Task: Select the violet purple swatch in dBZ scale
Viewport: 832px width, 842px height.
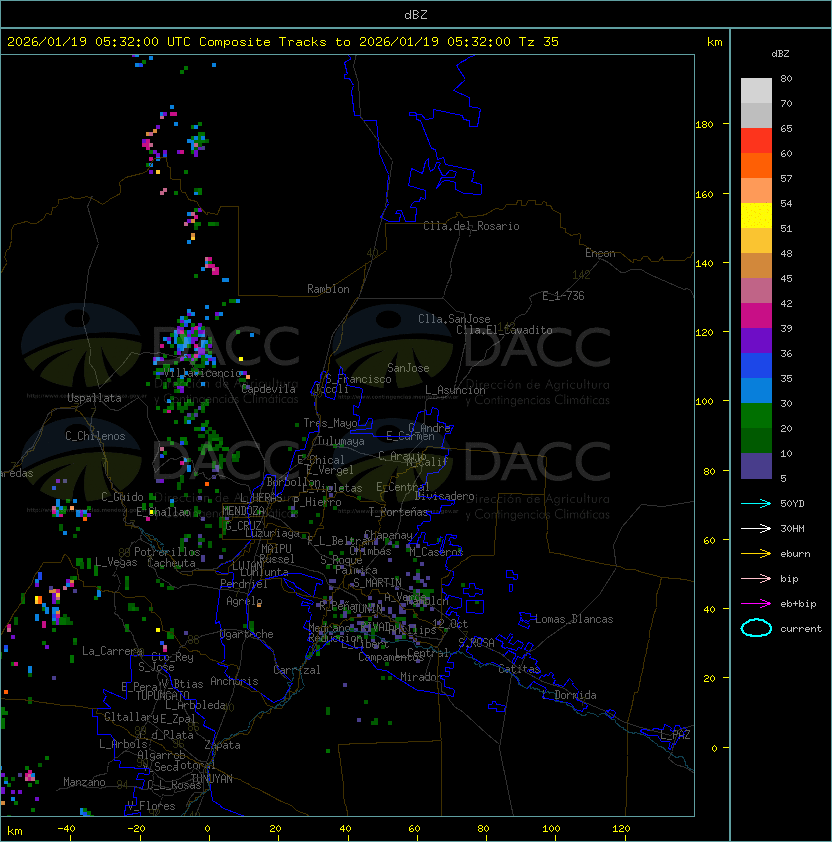Action: click(x=756, y=340)
